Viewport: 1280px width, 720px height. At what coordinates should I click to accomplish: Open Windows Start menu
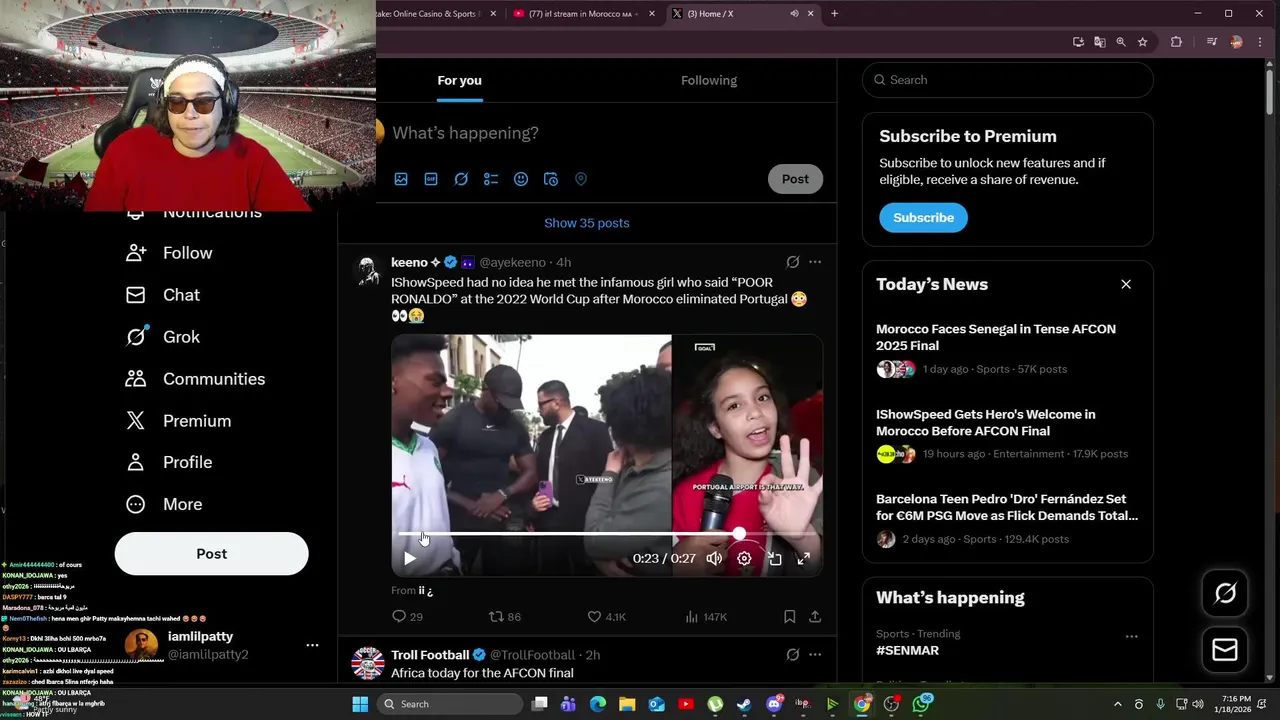[x=360, y=704]
